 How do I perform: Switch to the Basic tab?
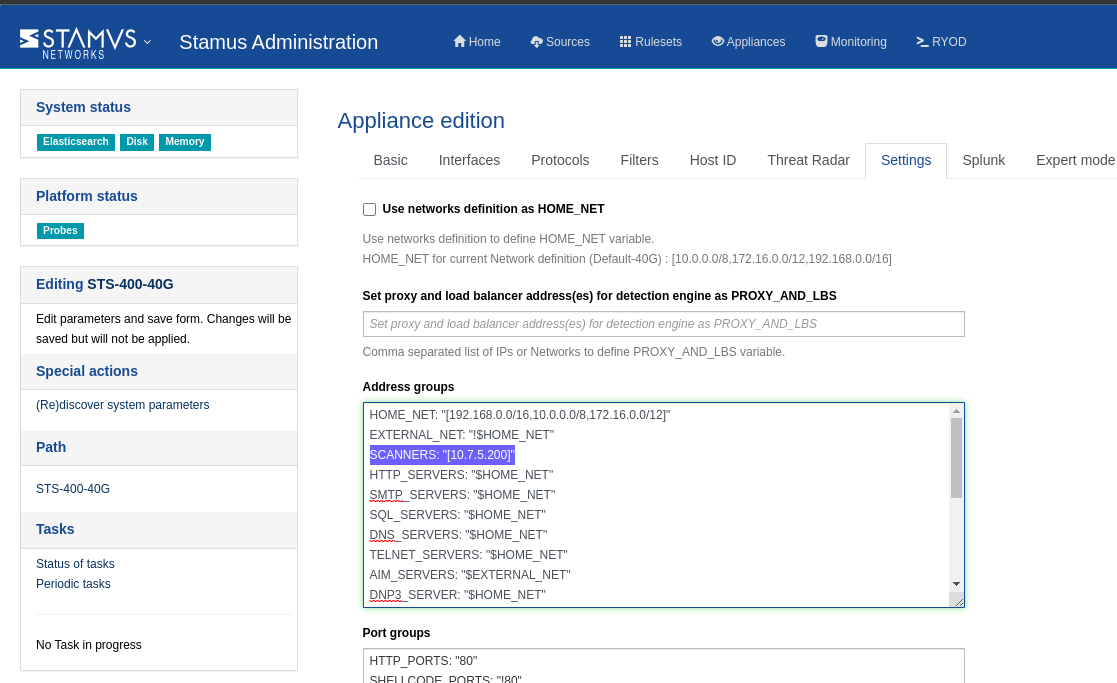[x=390, y=160]
